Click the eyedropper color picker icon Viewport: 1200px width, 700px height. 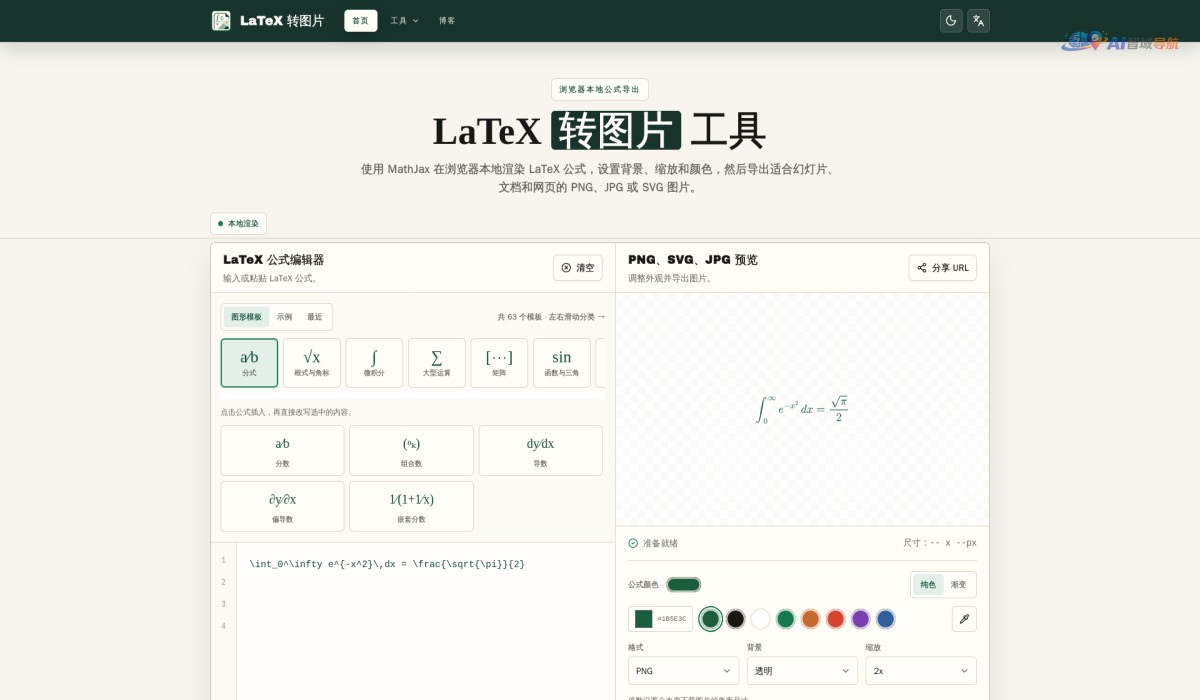click(964, 619)
